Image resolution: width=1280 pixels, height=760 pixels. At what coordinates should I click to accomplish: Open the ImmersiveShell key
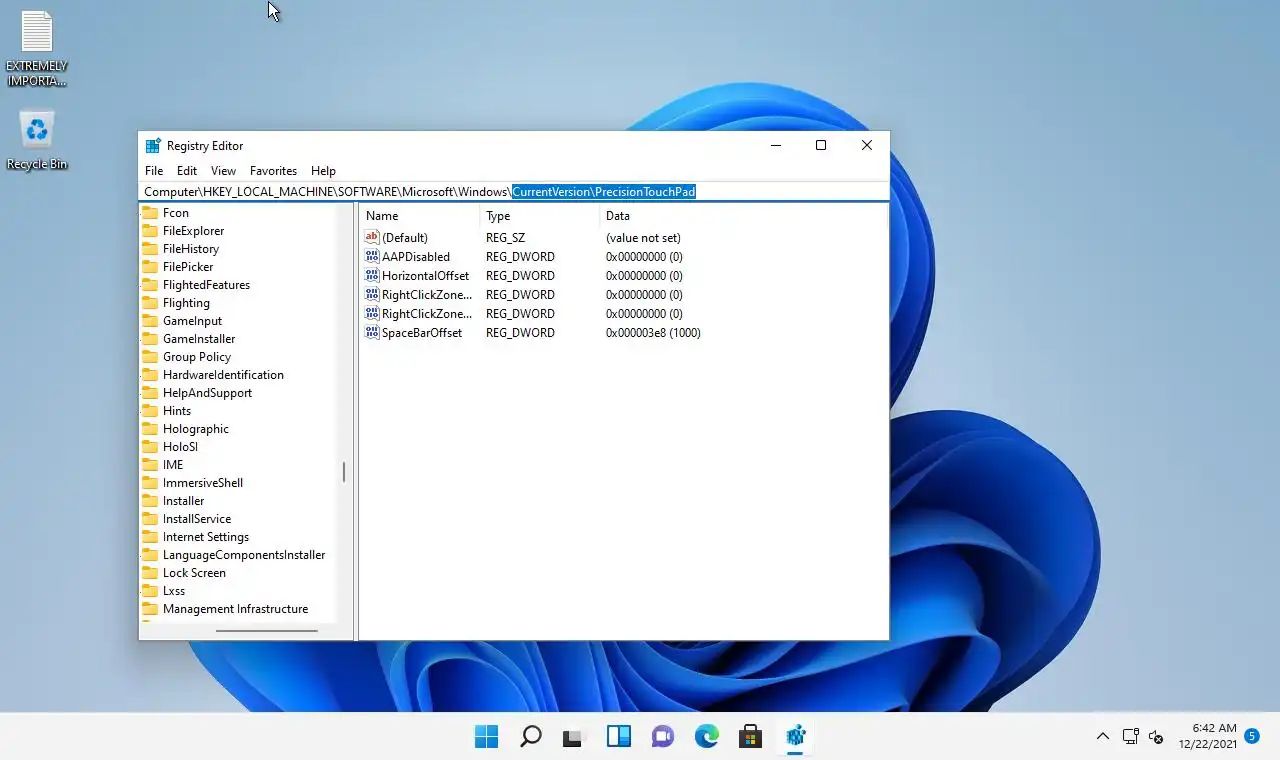click(203, 483)
